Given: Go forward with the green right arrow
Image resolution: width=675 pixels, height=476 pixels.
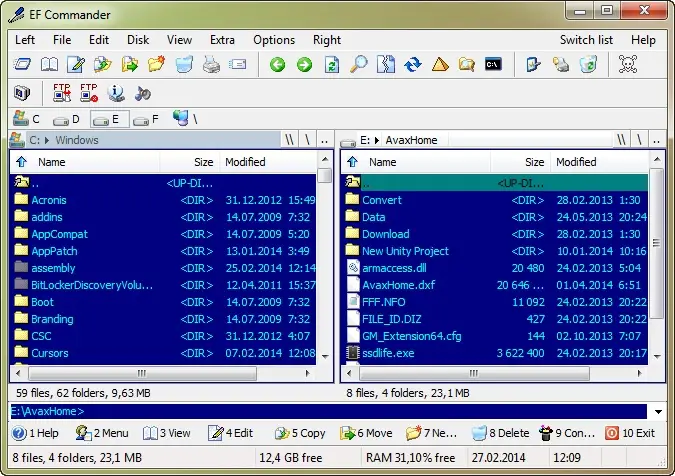Looking at the screenshot, I should point(304,65).
